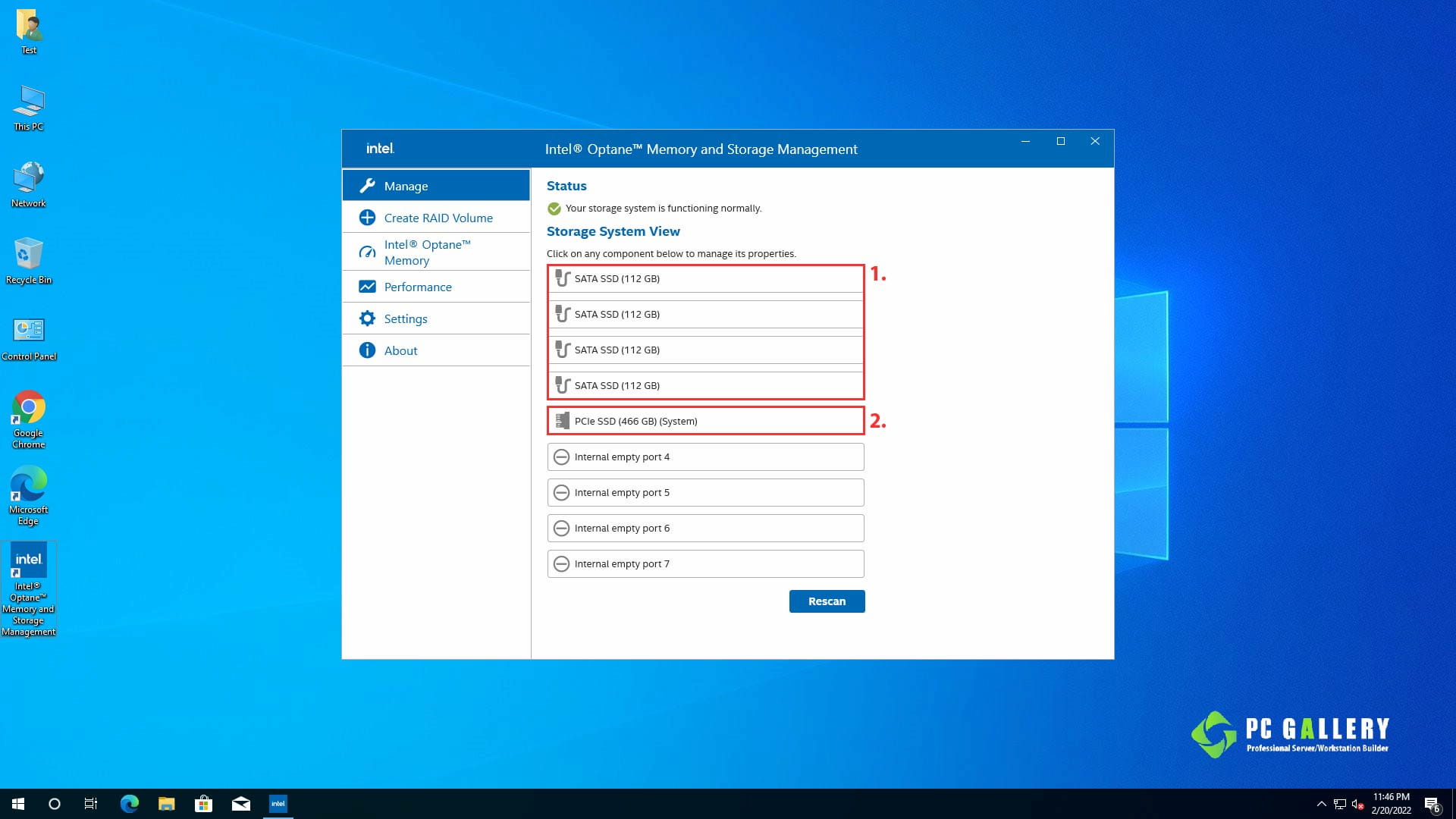1456x819 pixels.
Task: Select the last SATA SSD (112 GB) entry
Action: [705, 385]
